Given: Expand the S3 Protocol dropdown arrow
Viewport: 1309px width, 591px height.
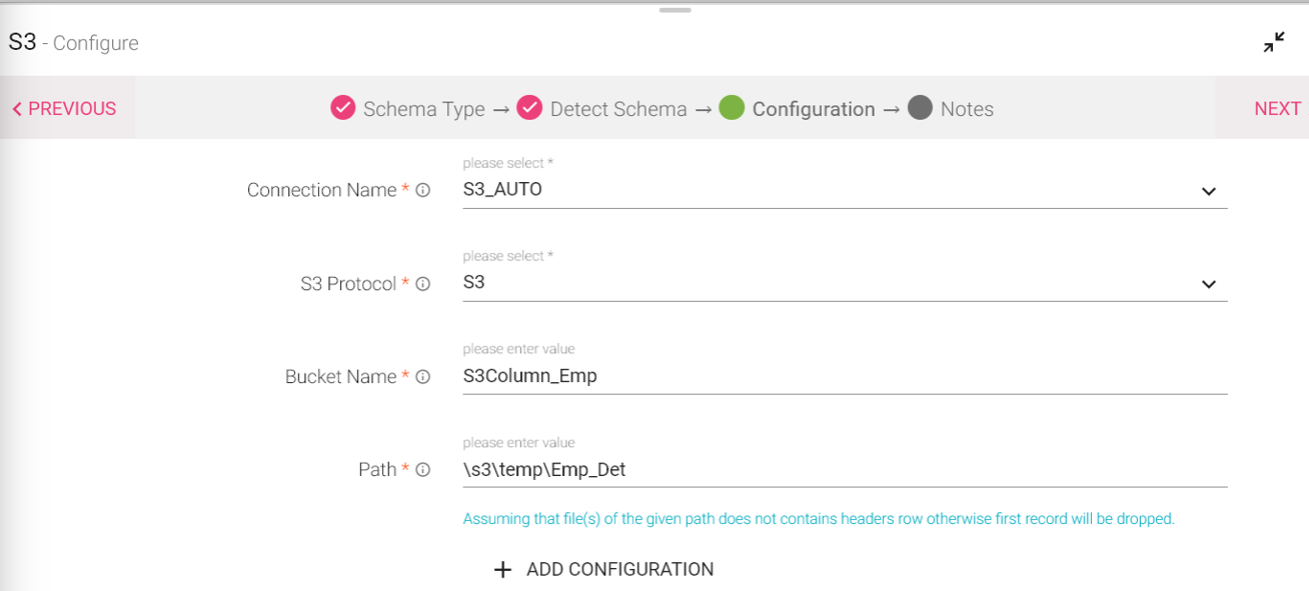Looking at the screenshot, I should tap(1208, 284).
